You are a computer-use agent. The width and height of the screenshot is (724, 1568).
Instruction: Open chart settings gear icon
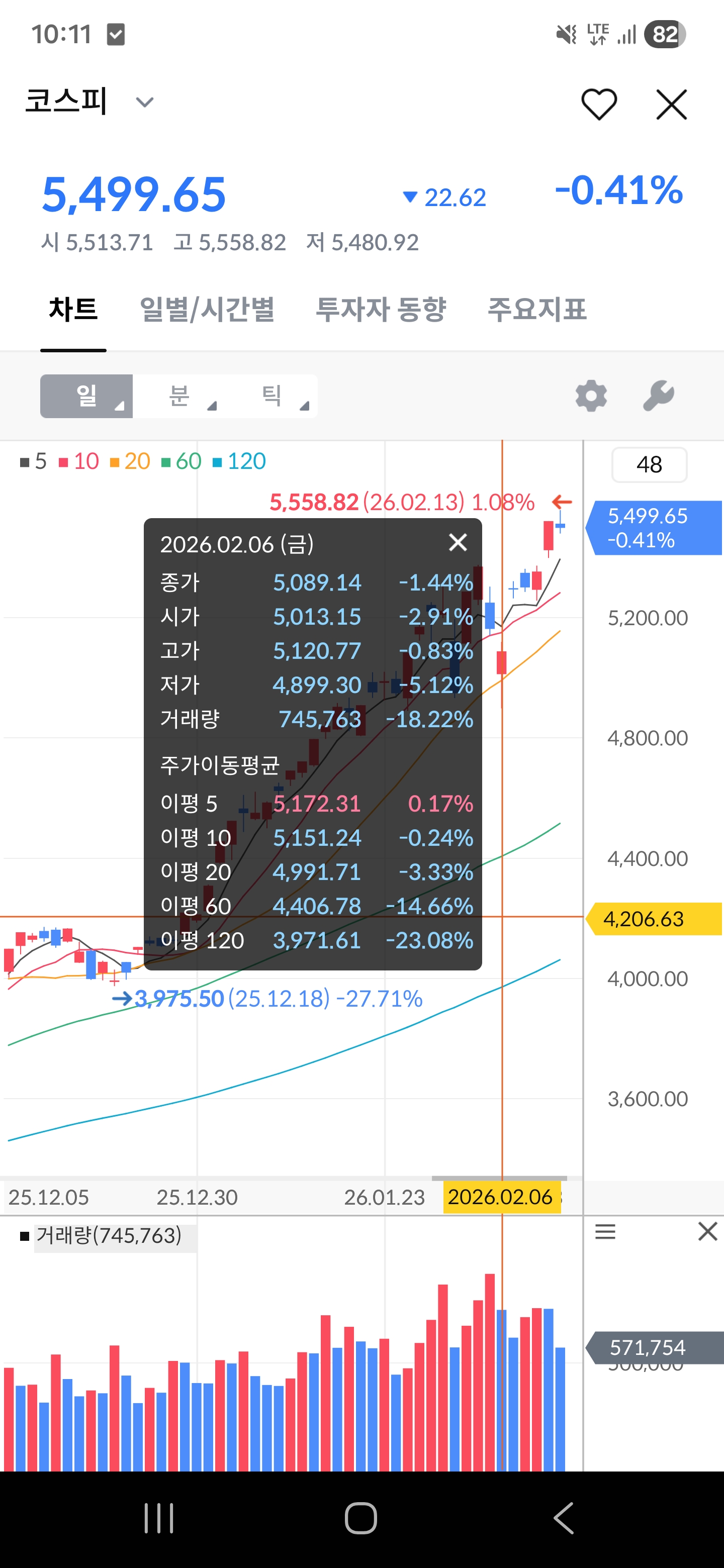[591, 396]
